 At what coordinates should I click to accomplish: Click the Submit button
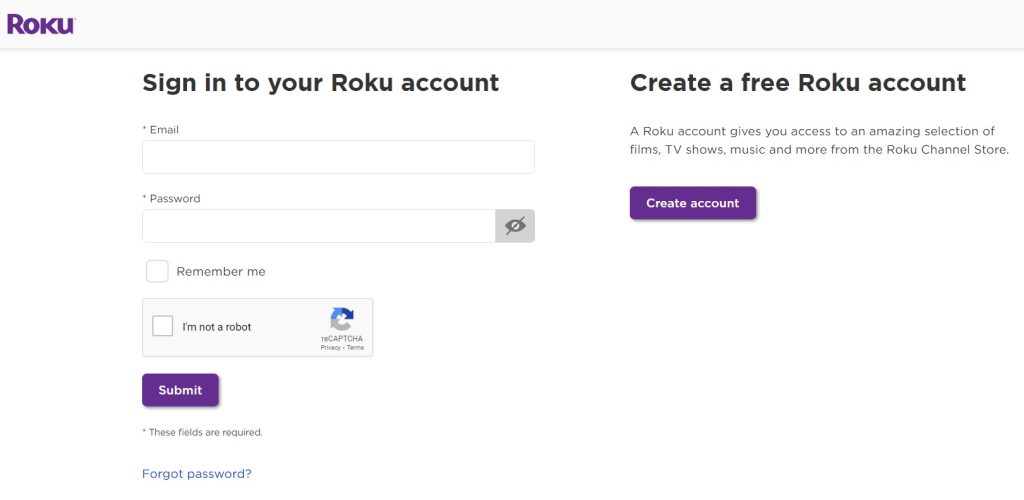coord(180,390)
